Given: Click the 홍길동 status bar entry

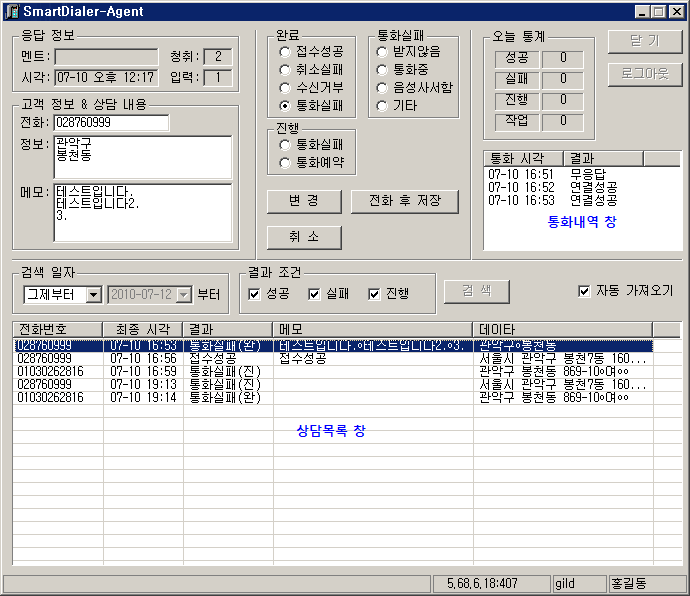Looking at the screenshot, I should [648, 584].
